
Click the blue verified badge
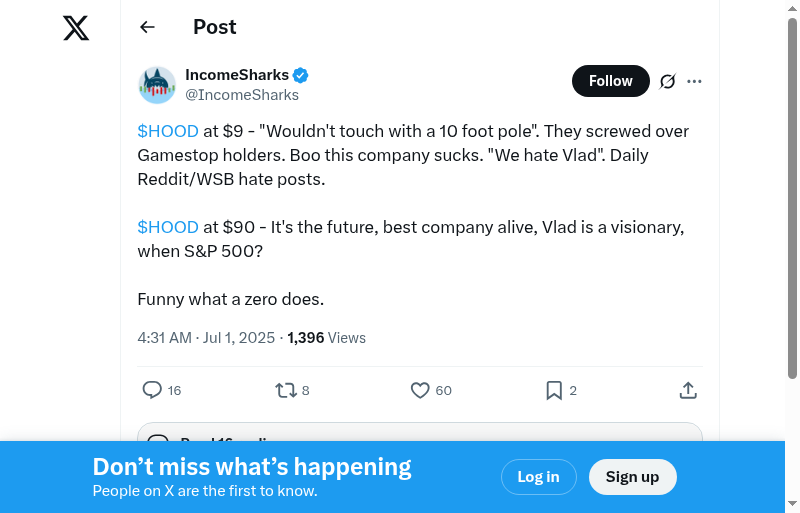300,75
